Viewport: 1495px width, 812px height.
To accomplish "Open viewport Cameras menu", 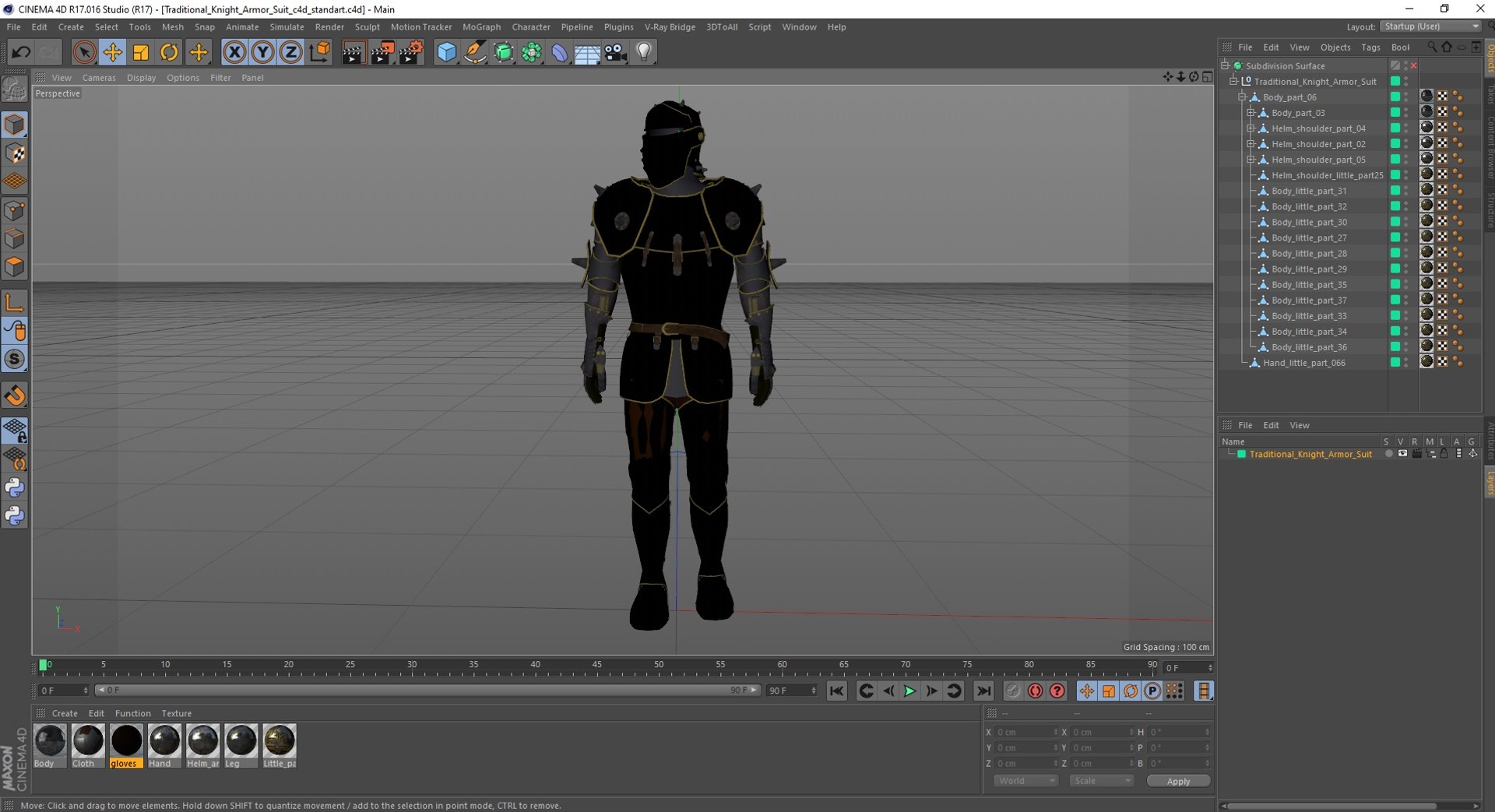I will pyautogui.click(x=99, y=78).
